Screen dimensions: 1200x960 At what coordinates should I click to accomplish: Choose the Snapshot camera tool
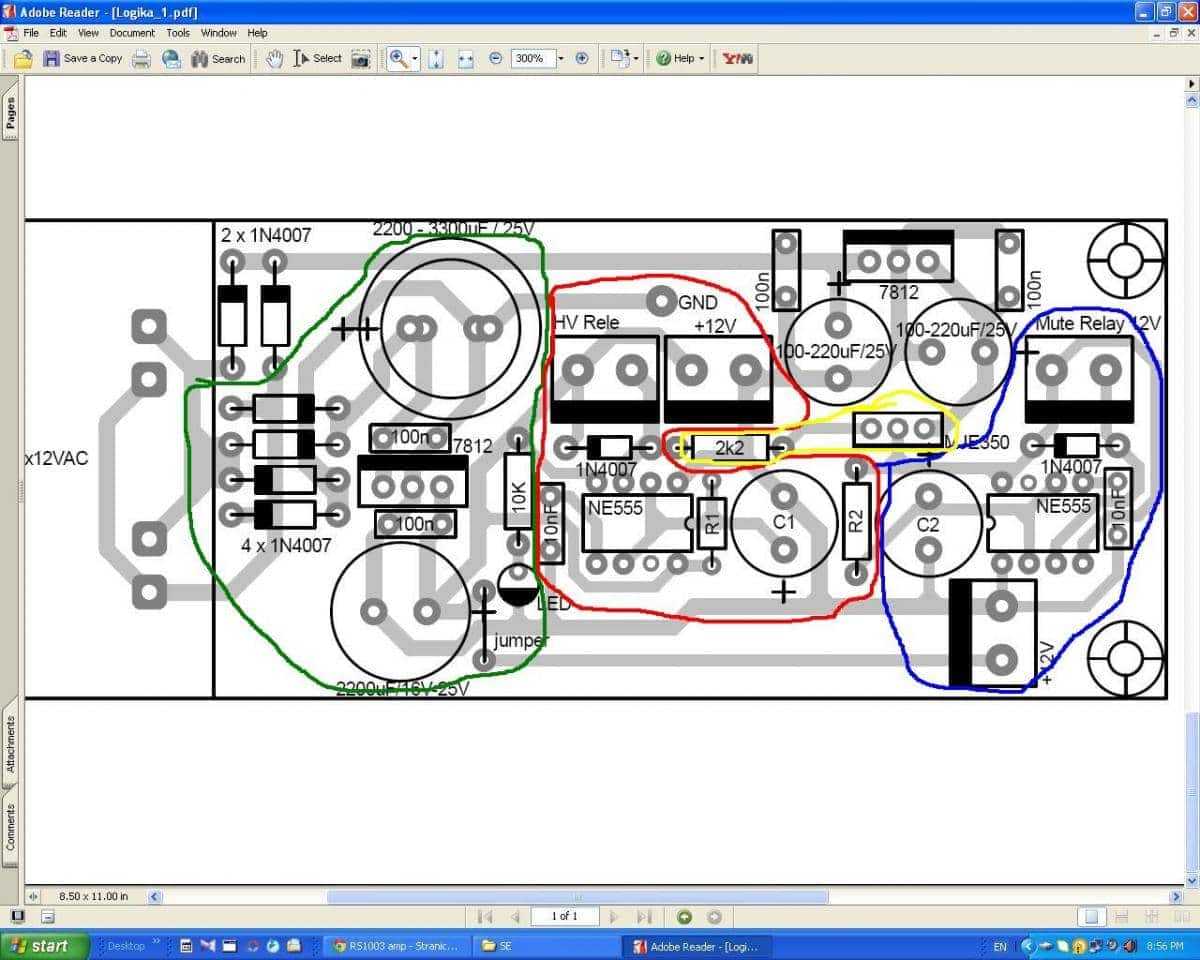point(360,59)
